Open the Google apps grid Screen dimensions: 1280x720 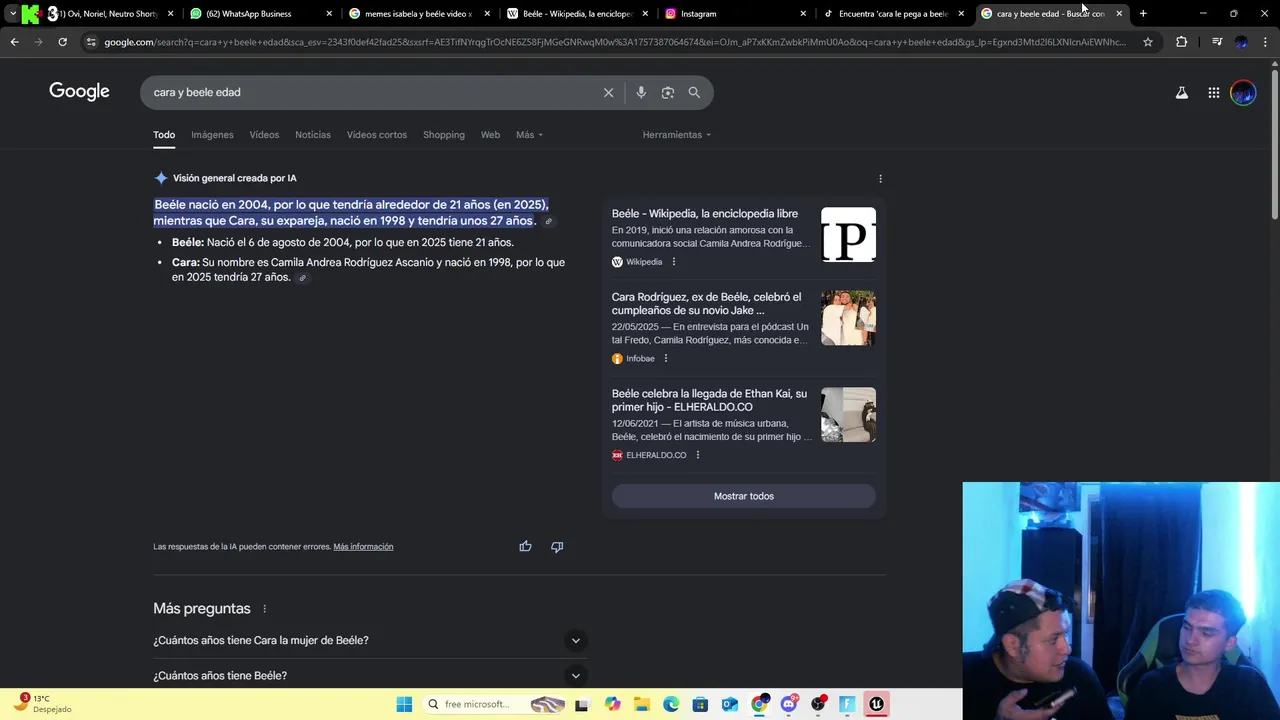(x=1213, y=93)
